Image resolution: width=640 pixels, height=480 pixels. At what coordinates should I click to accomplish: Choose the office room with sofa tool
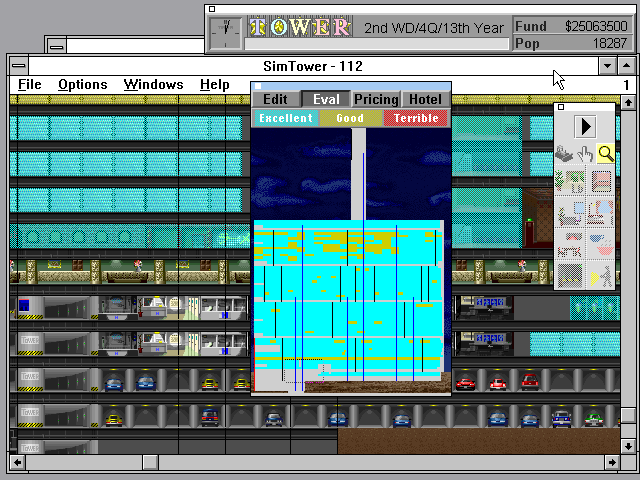click(570, 213)
